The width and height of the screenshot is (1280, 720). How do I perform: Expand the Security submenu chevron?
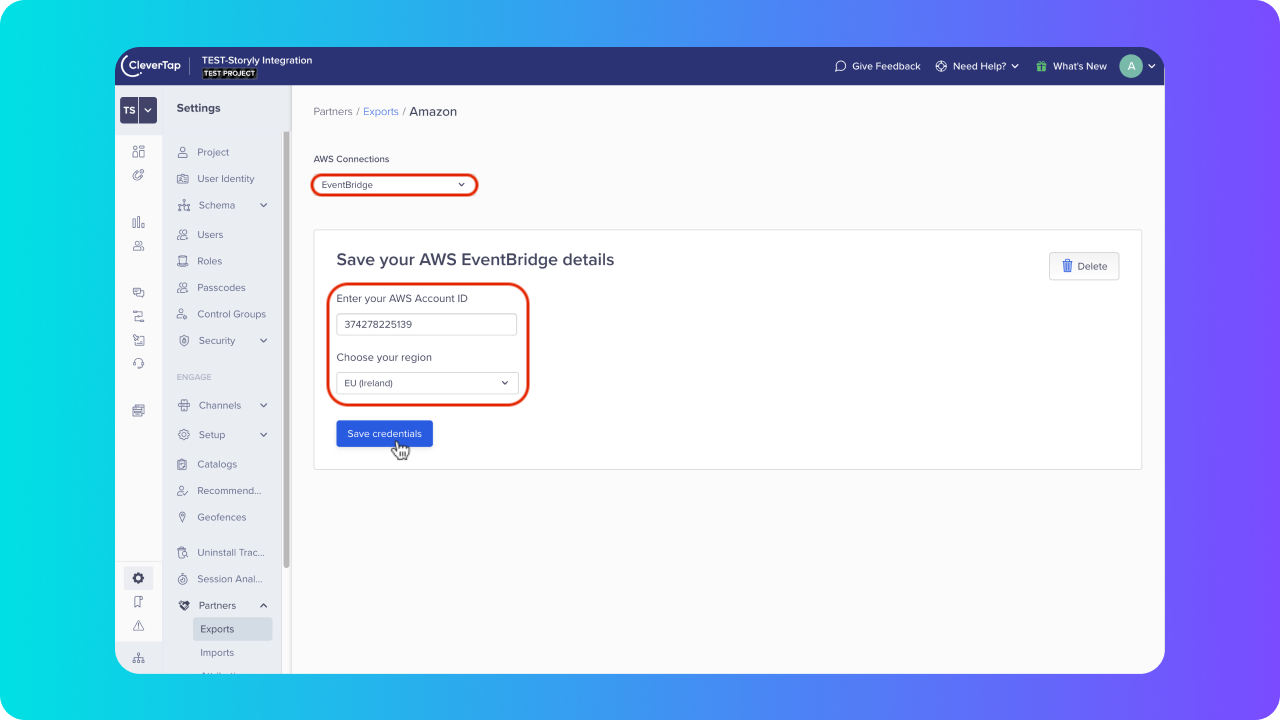point(264,340)
